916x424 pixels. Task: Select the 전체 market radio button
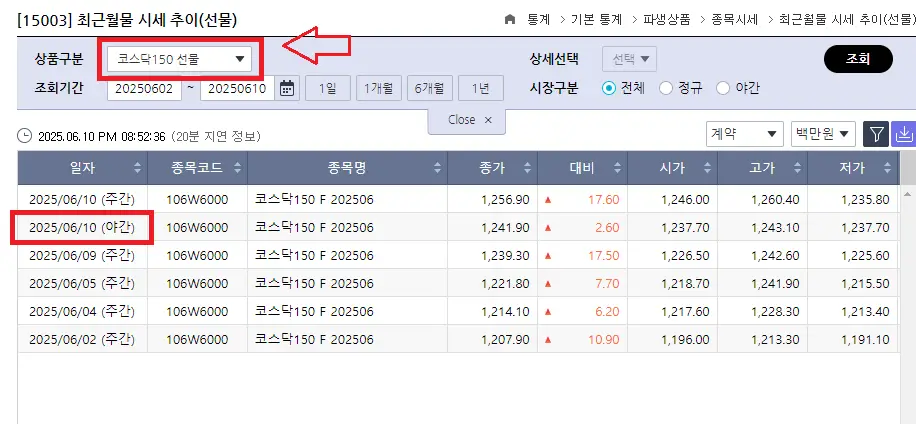pyautogui.click(x=609, y=88)
